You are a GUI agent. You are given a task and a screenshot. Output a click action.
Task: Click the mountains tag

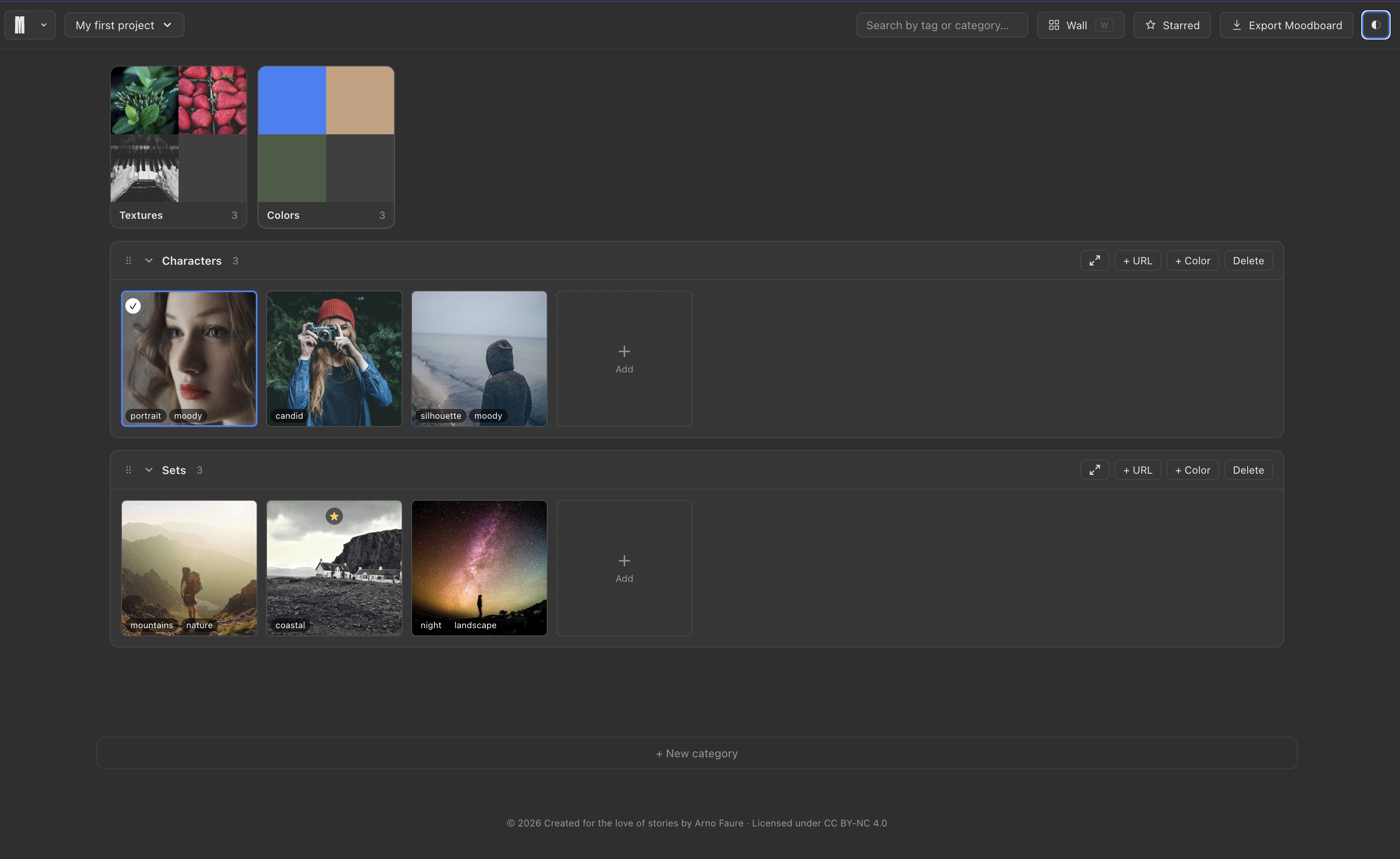point(152,625)
